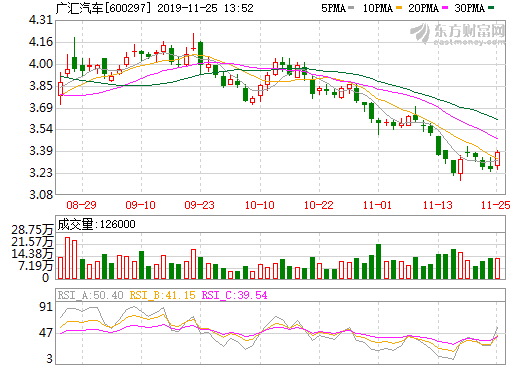Click the 3.39 price axis label
This screenshot has width=520, height=365.
coord(41,151)
